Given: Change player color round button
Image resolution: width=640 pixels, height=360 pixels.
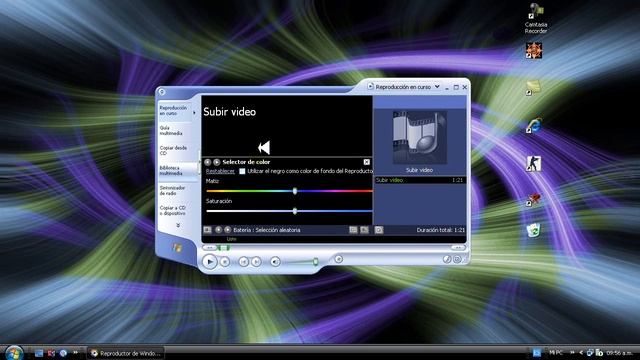Looking at the screenshot, I should pyautogui.click(x=447, y=259).
